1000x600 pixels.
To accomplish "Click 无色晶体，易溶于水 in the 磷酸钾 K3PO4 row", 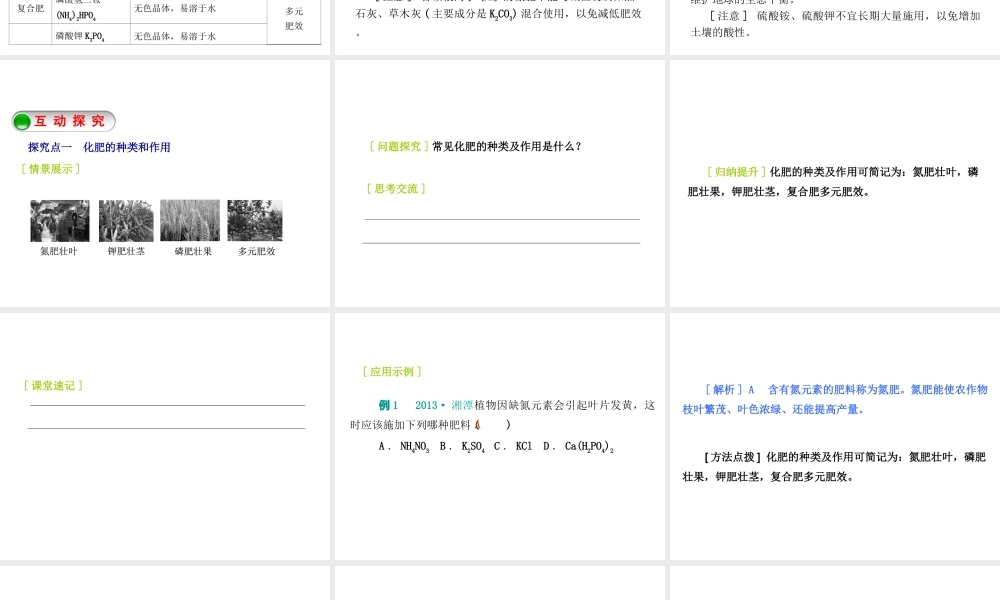I will (175, 36).
